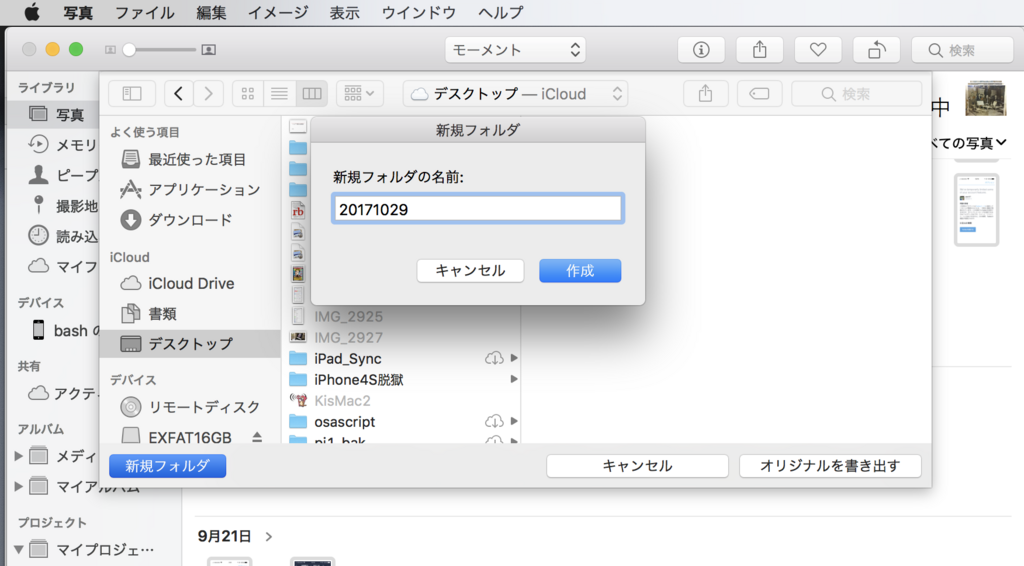Select iCloud Drive in sidebar
This screenshot has width=1024, height=566.
tap(190, 283)
